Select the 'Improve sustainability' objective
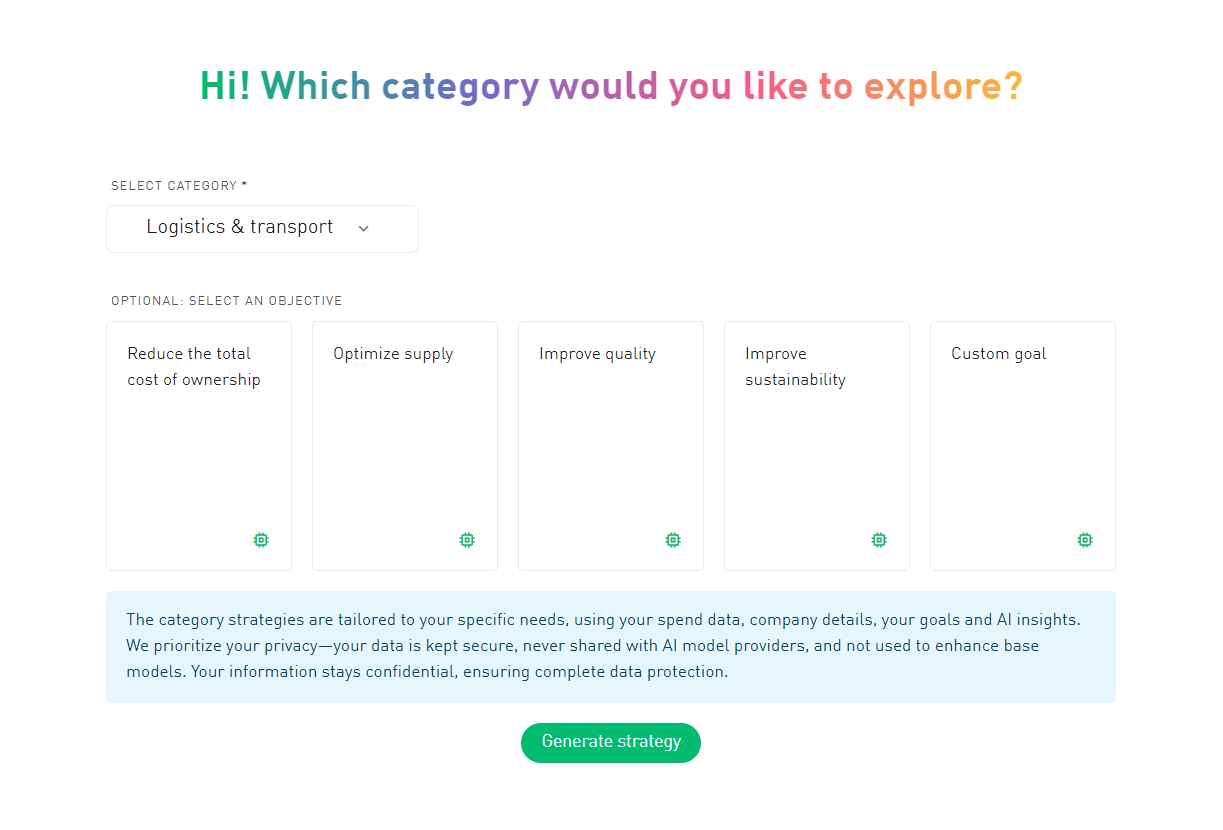The image size is (1223, 830). [817, 445]
